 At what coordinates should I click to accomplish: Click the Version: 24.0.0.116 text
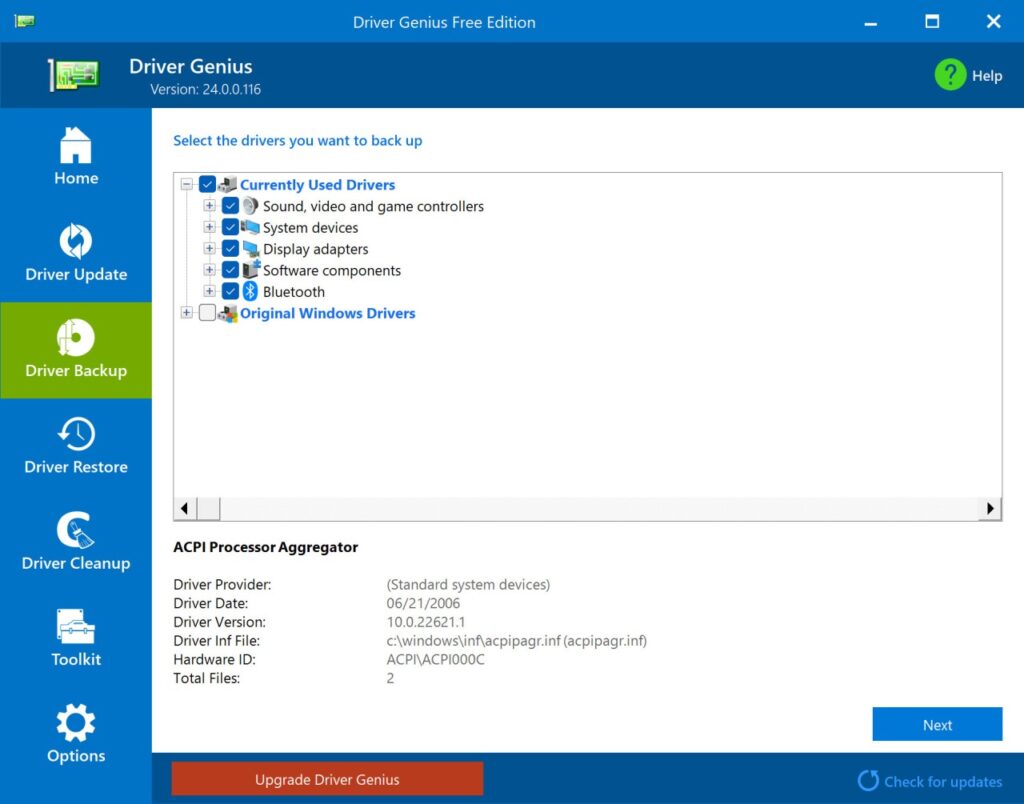click(x=205, y=89)
